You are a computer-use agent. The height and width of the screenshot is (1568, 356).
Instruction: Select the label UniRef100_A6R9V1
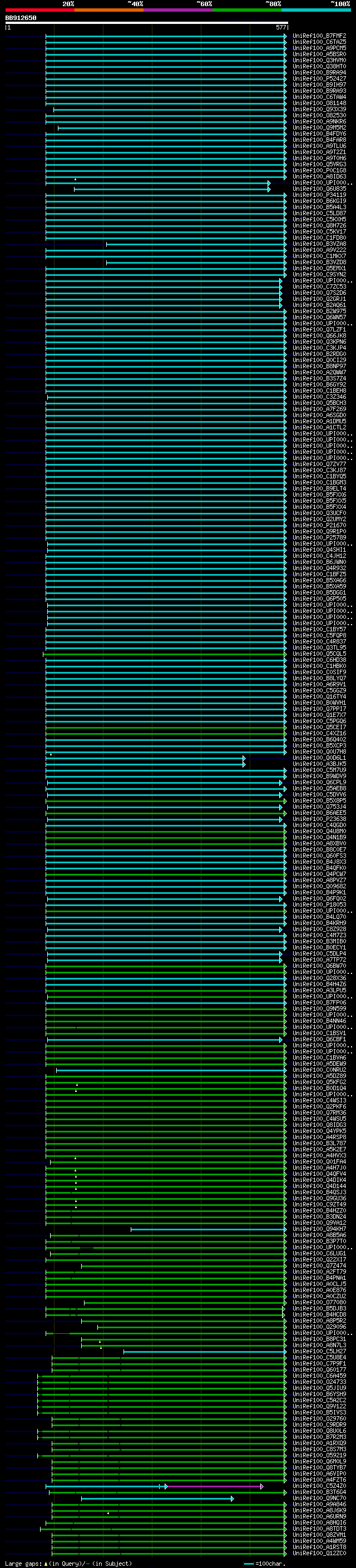(319, 684)
